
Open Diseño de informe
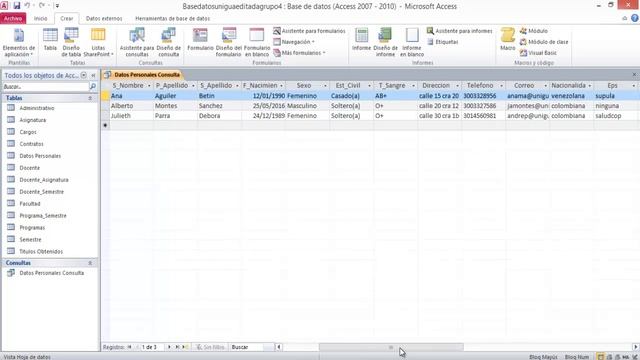click(385, 42)
